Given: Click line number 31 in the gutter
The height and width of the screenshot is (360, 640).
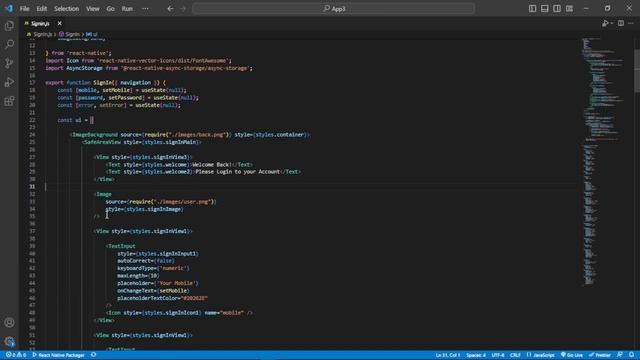Looking at the screenshot, I should [x=32, y=187].
